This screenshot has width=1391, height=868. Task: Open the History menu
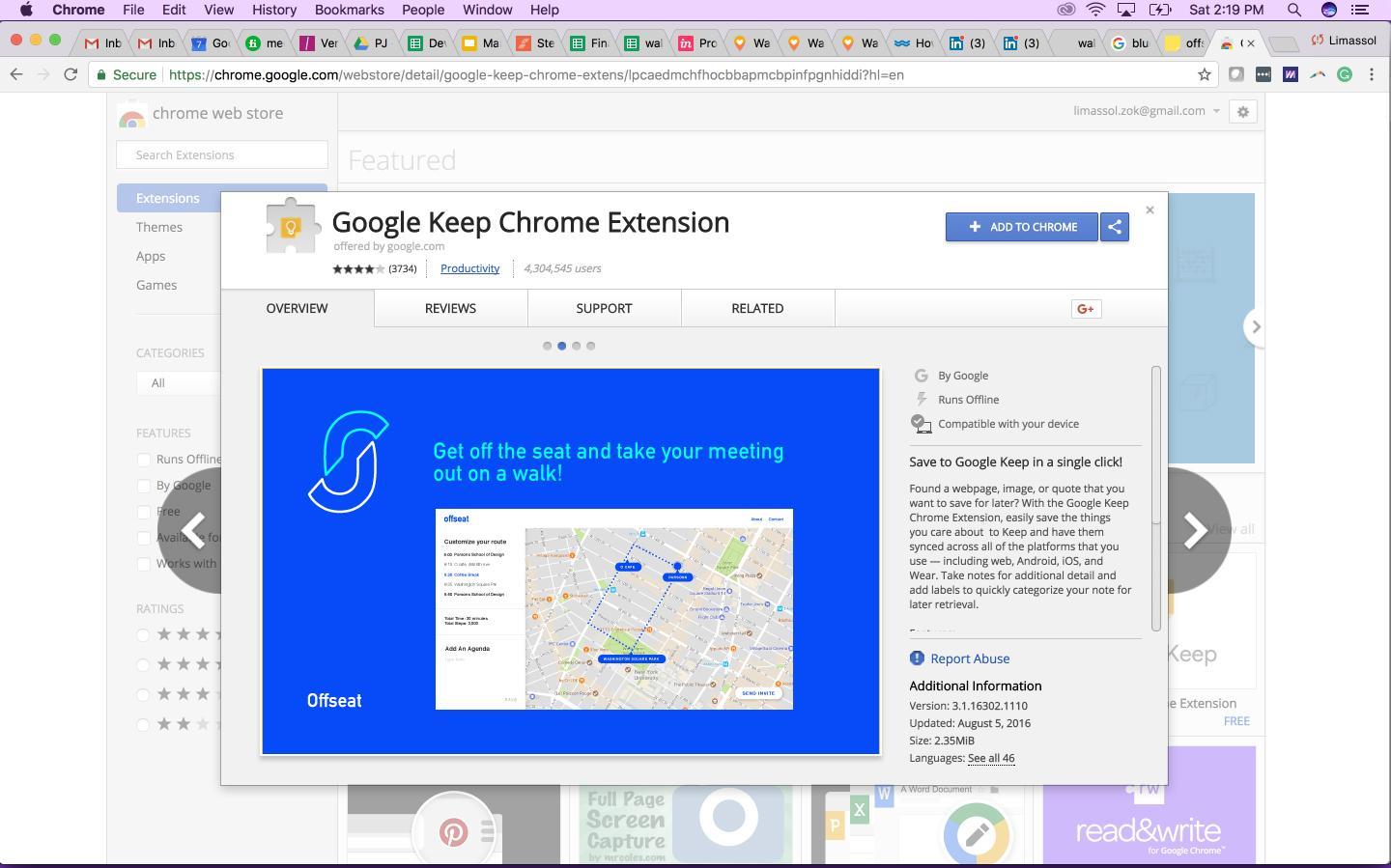274,10
